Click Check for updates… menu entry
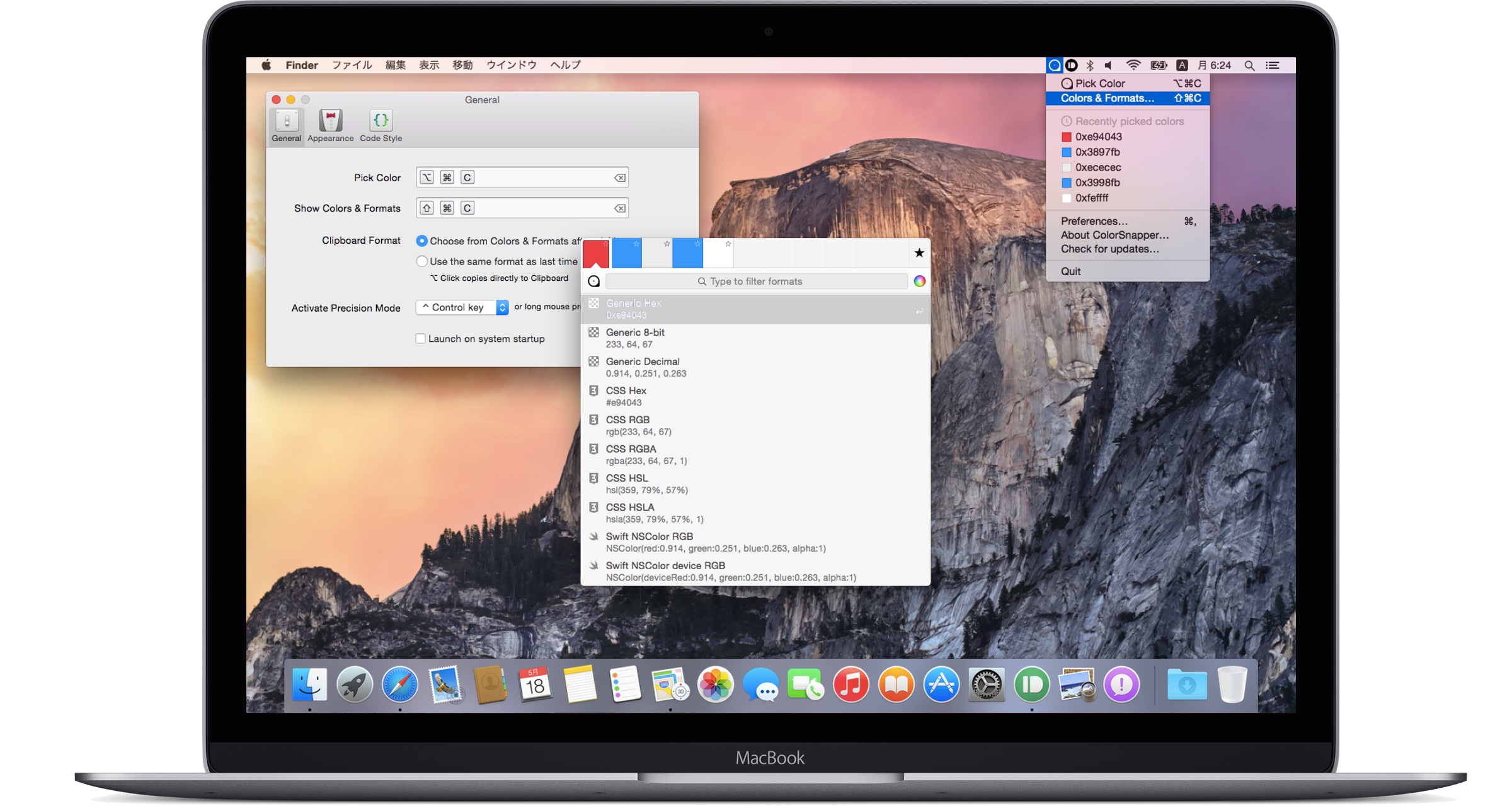This screenshot has height=806, width=1512. pos(1109,249)
